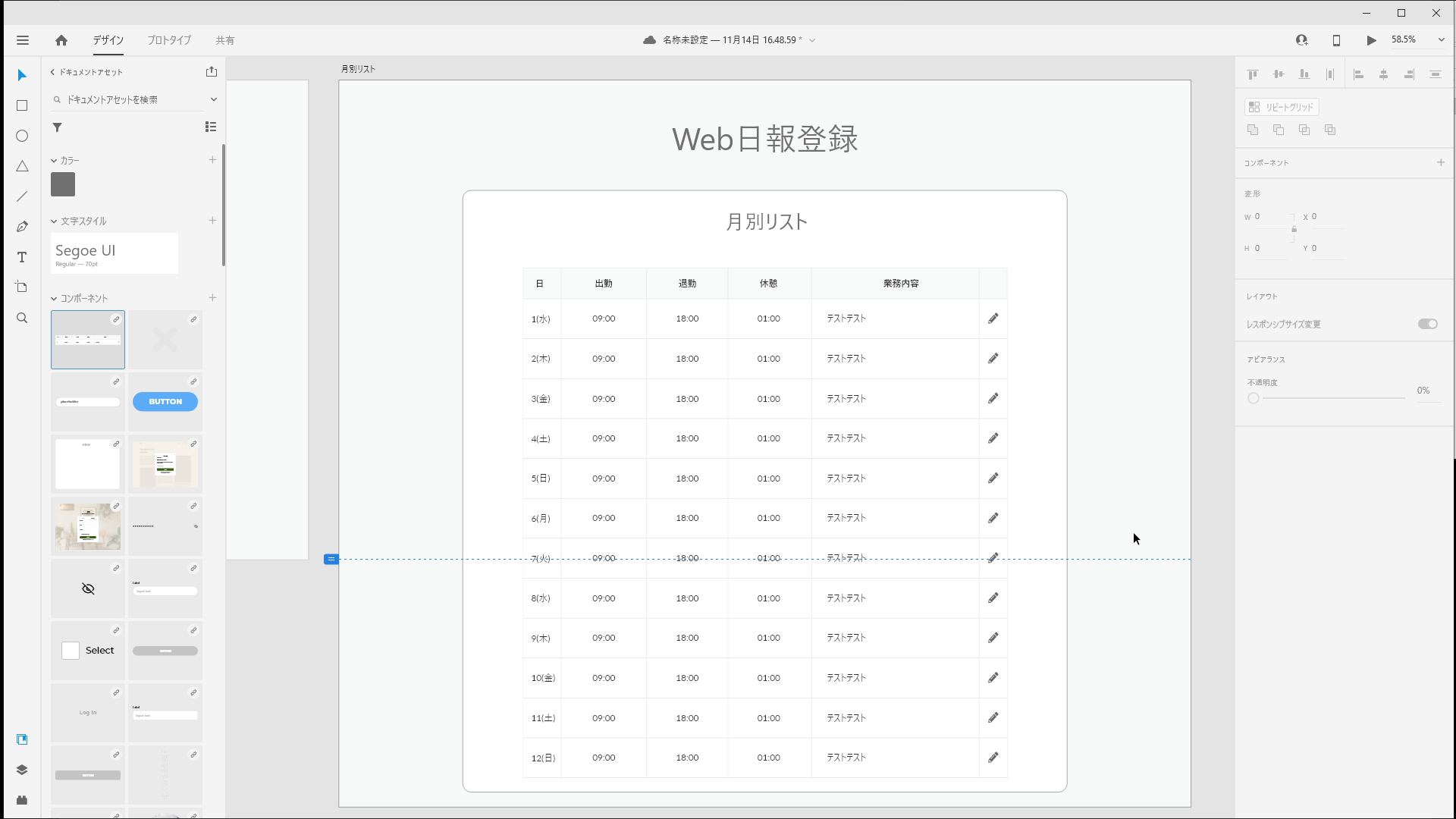Go to the Home screen icon

61,40
